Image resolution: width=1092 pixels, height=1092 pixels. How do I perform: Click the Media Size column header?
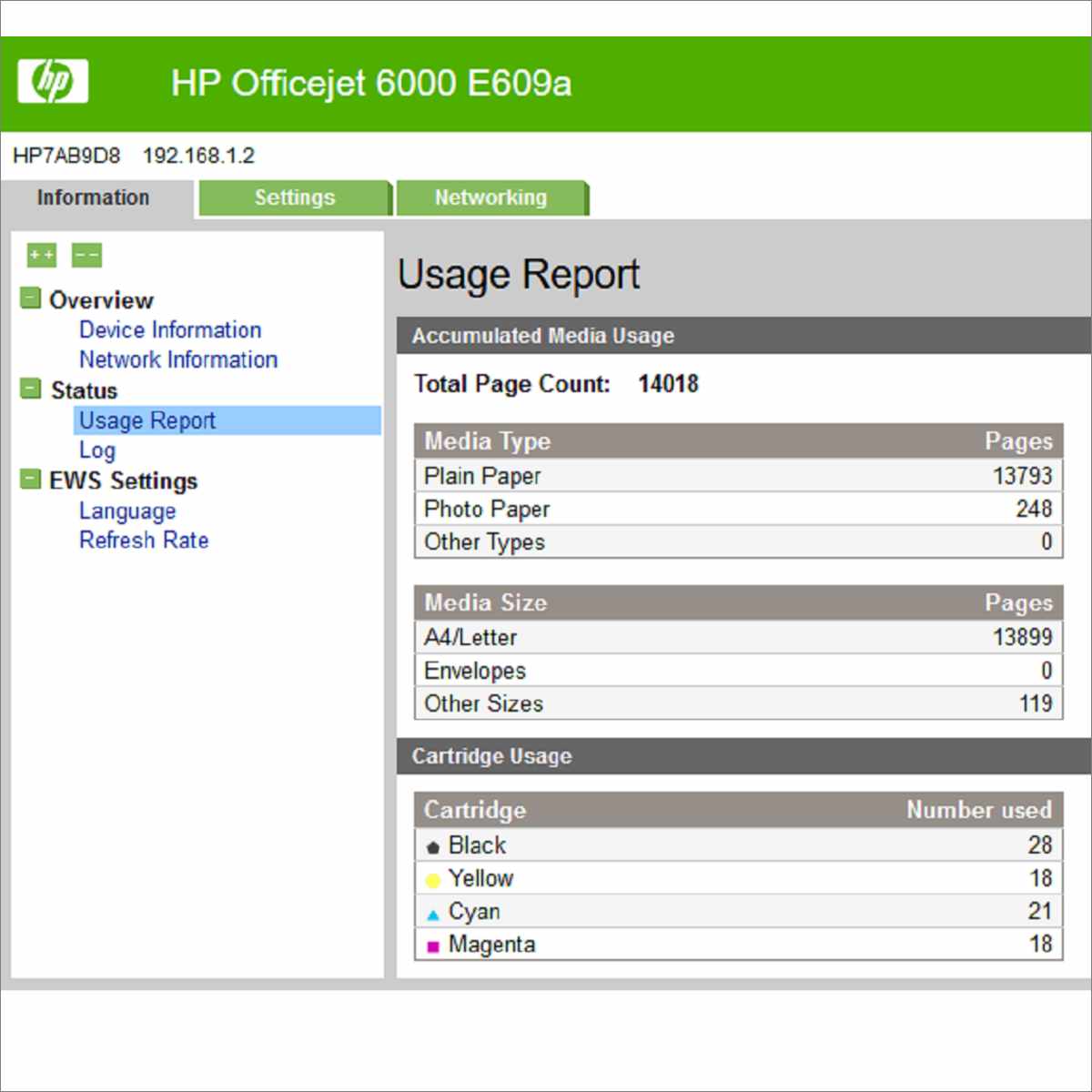coord(485,602)
